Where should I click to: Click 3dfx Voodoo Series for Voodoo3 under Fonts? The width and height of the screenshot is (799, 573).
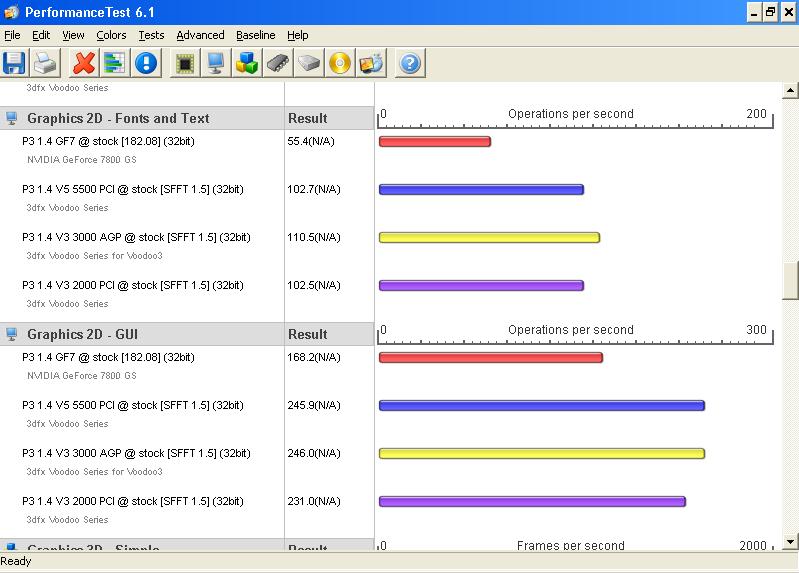click(x=94, y=255)
